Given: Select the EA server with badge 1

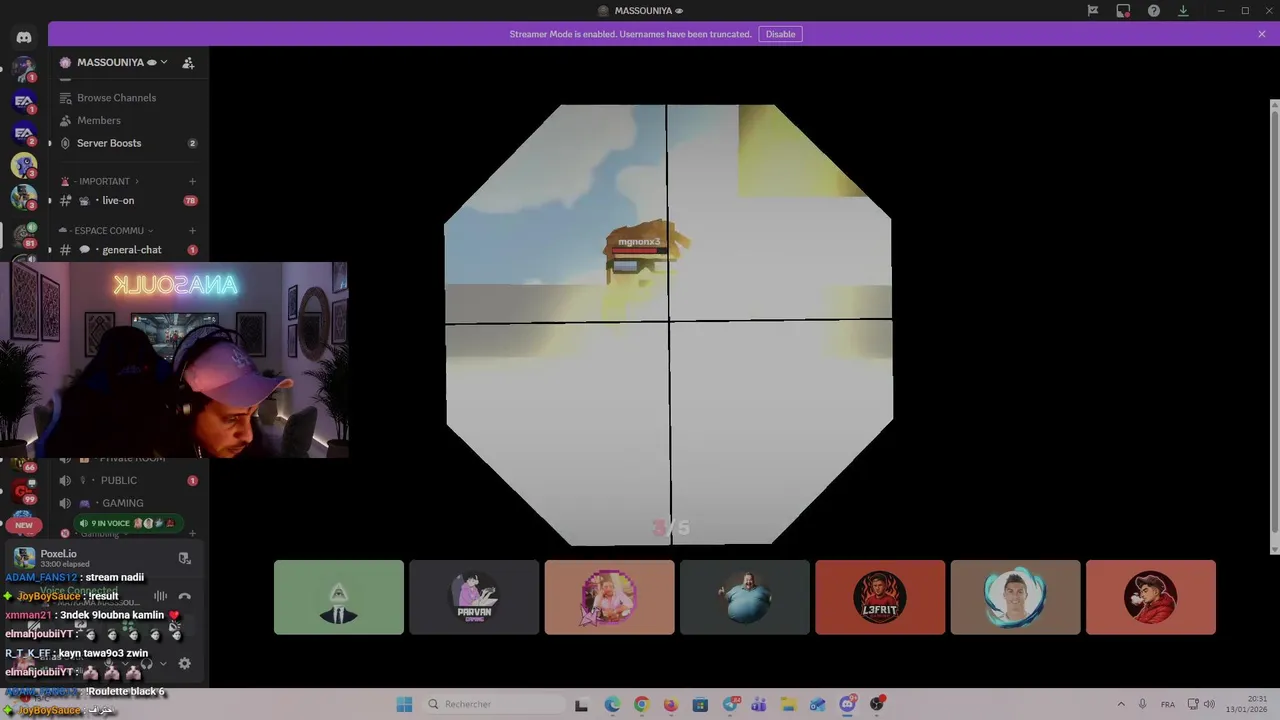Looking at the screenshot, I should (x=24, y=101).
